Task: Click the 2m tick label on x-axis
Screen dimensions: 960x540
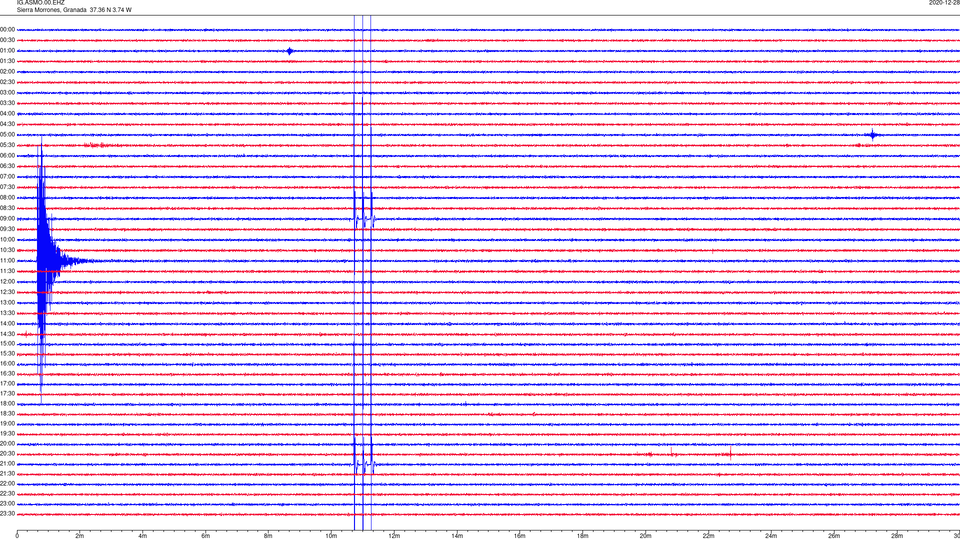Action: (x=80, y=536)
